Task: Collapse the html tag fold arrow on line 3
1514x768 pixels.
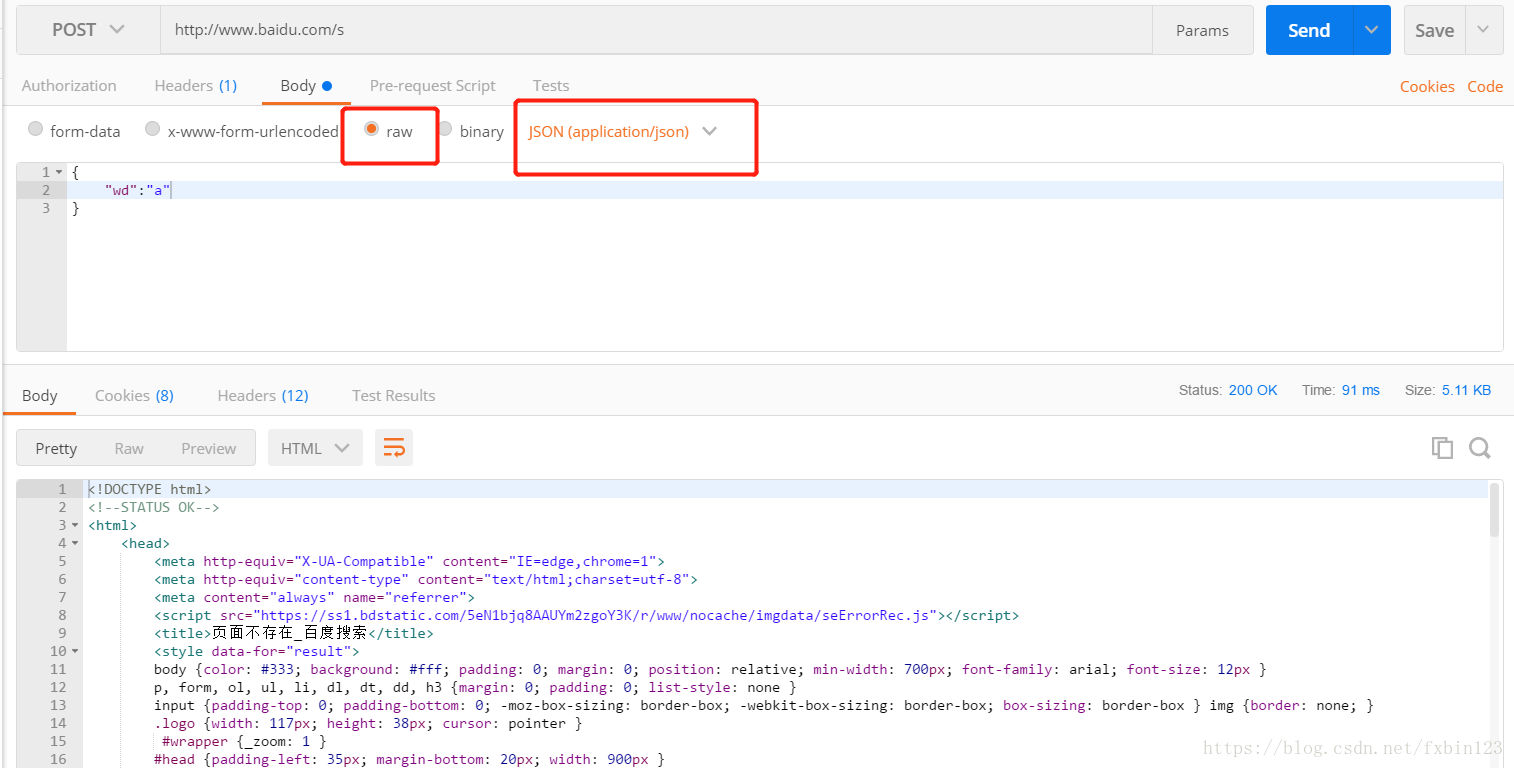Action: [75, 525]
